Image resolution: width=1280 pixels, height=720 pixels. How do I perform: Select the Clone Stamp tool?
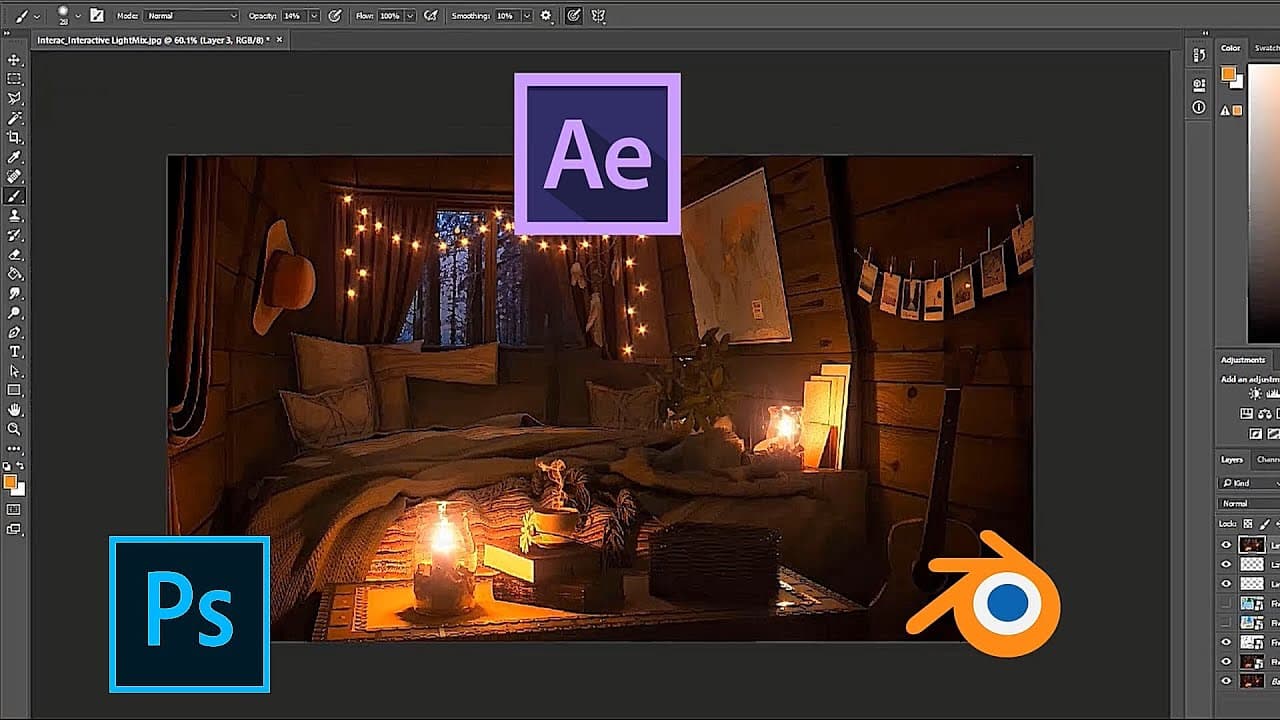click(x=15, y=215)
